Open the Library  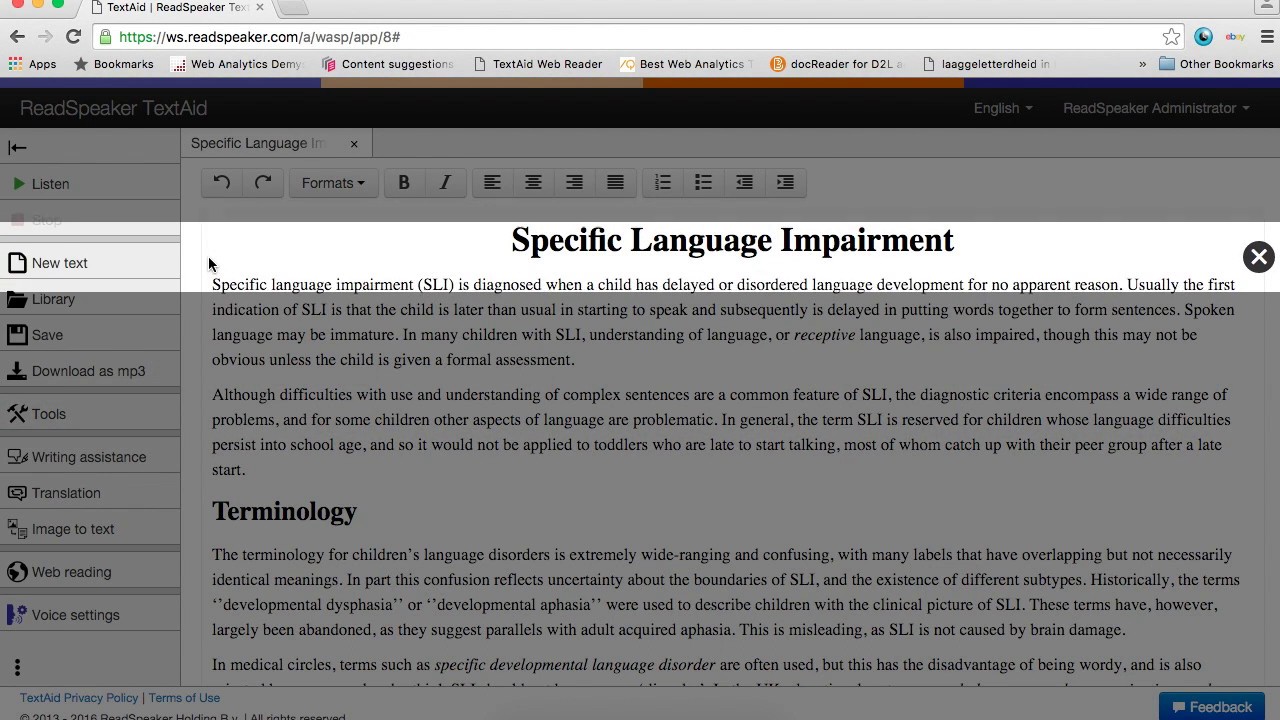click(90, 299)
